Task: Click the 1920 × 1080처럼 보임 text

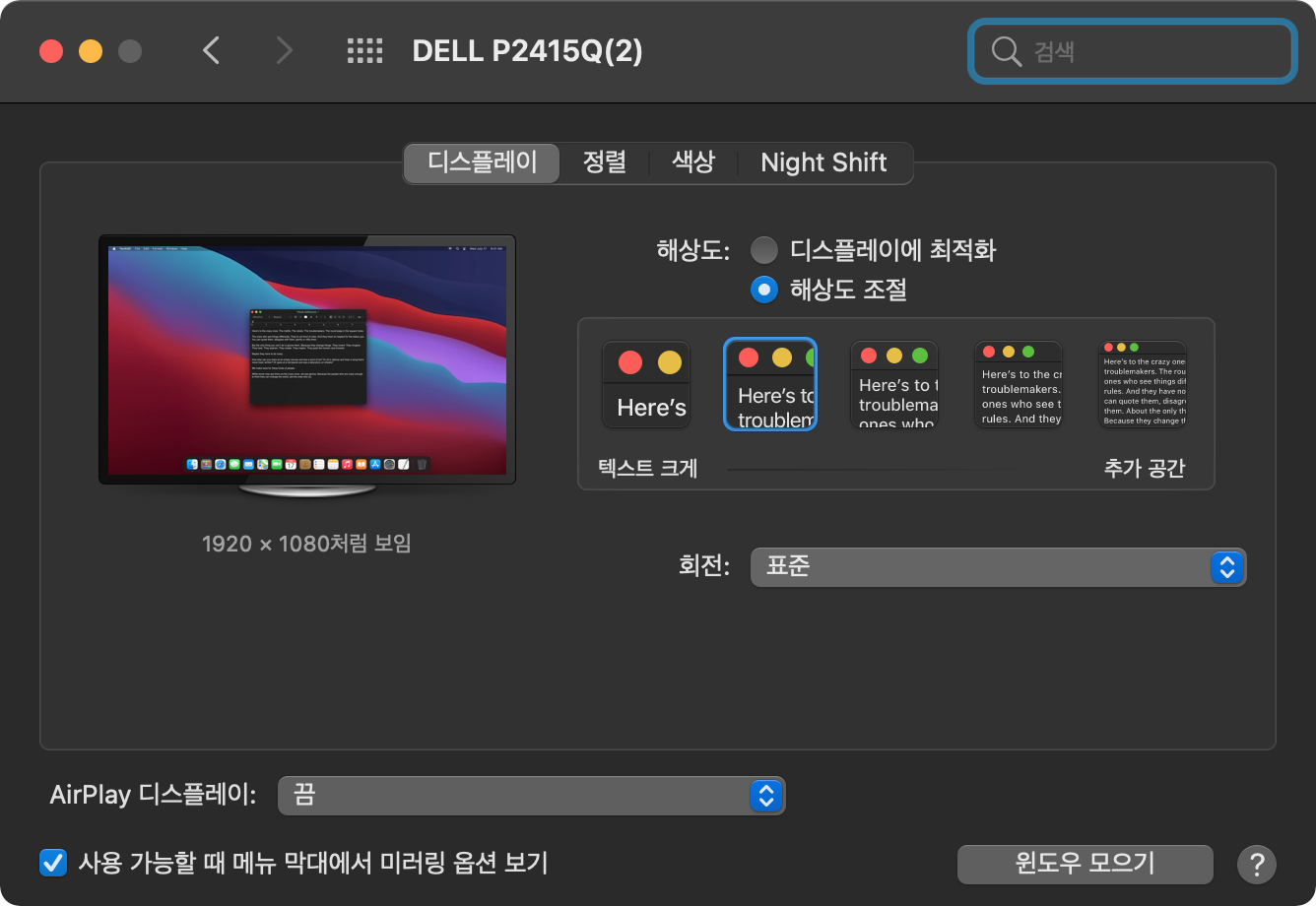Action: (306, 543)
